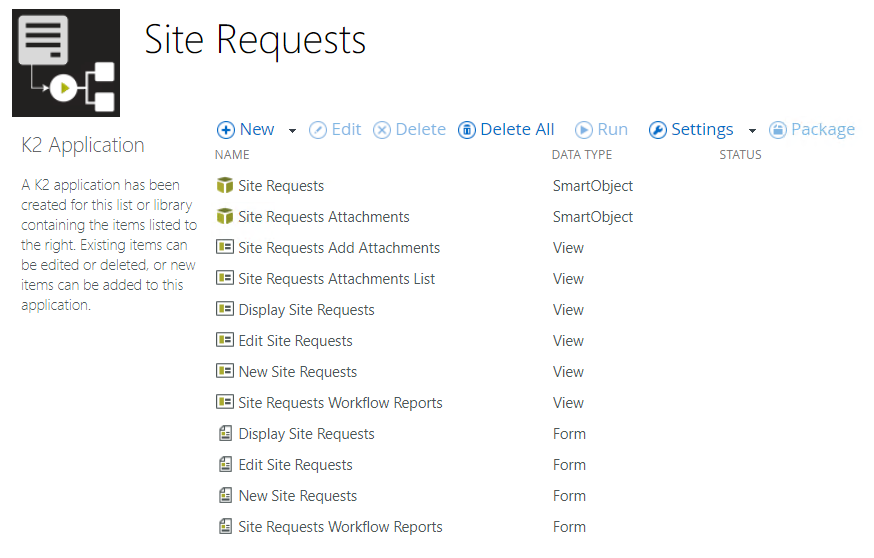Select the New Site Requests form name
Screen dimensions: 874x558
(x=298, y=496)
